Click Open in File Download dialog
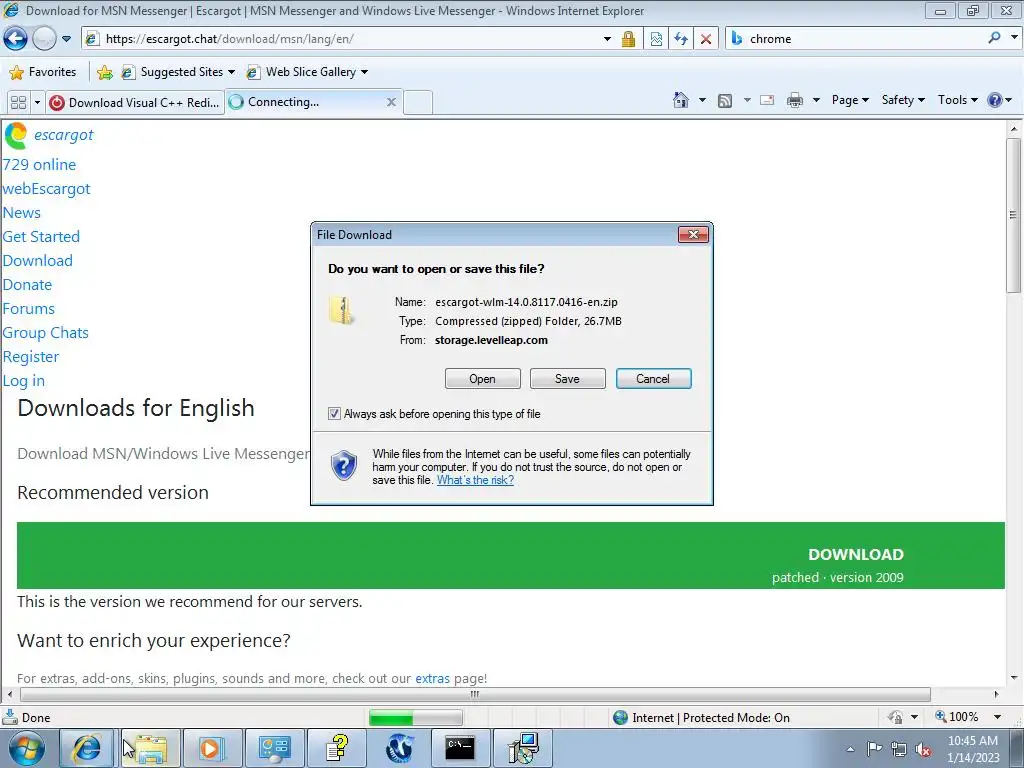 [483, 379]
